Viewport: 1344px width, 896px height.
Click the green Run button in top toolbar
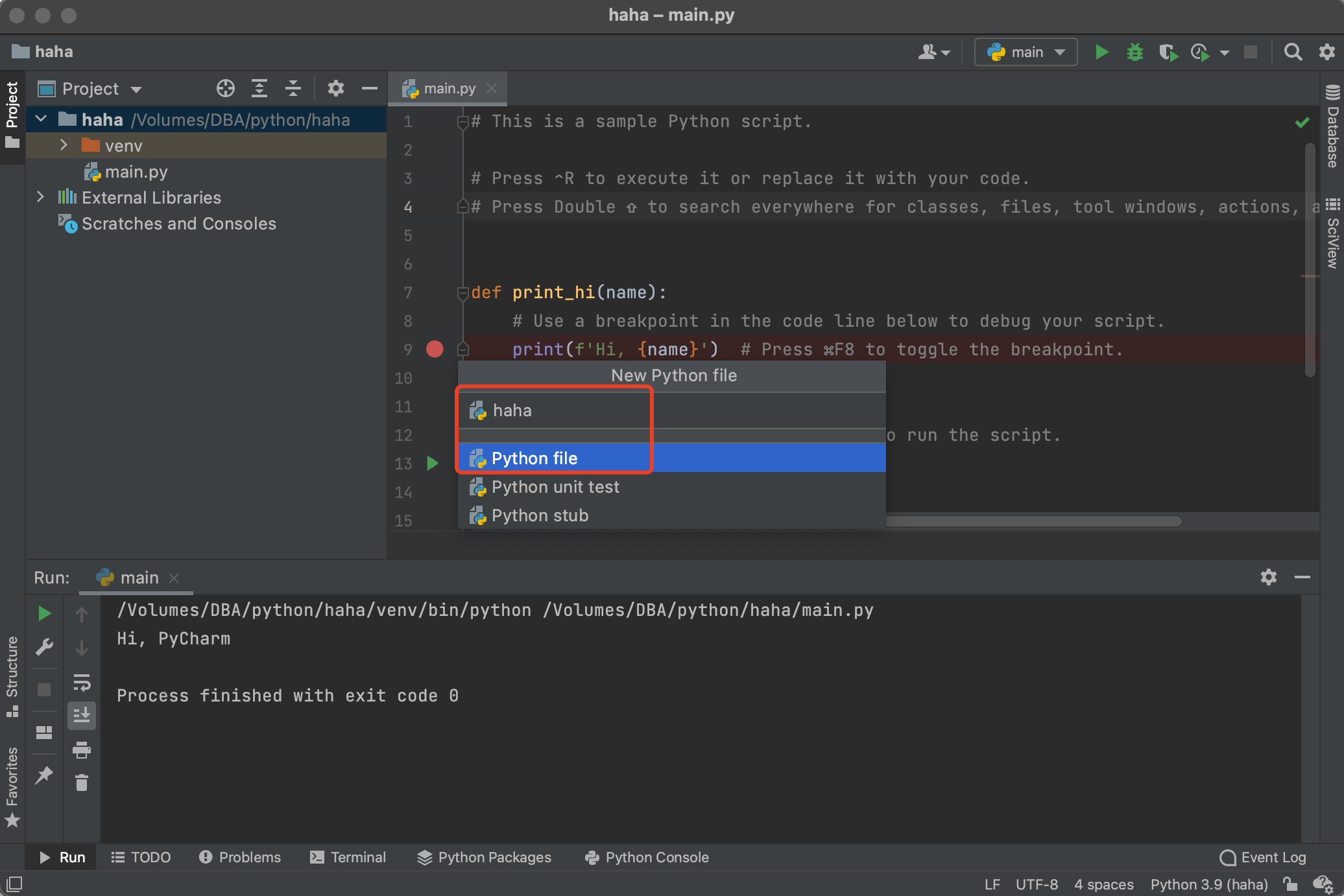pos(1101,52)
